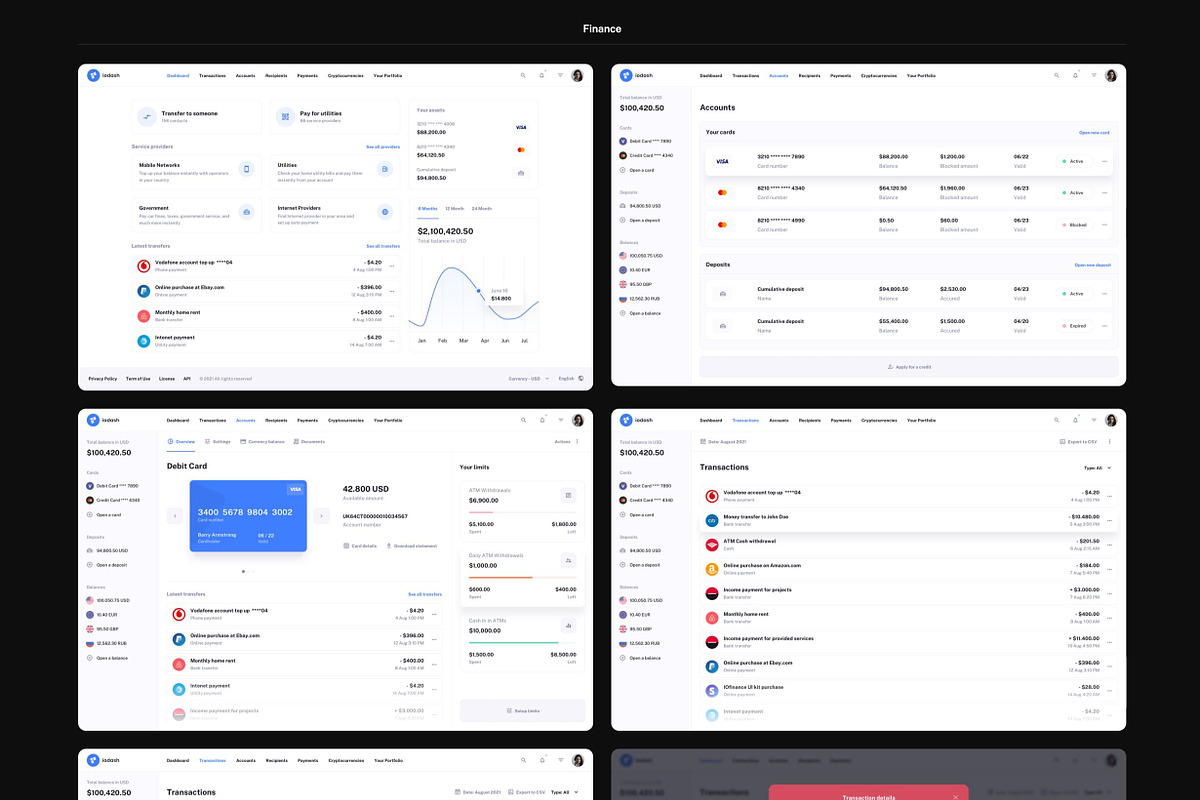This screenshot has width=1200, height=800.
Task: Click the Pay for utilities QR icon
Action: pos(285,116)
